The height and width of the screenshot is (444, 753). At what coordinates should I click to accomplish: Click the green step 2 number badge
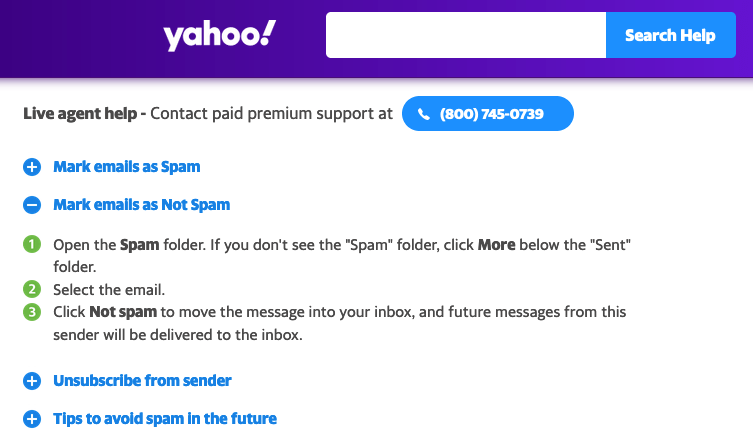click(32, 290)
